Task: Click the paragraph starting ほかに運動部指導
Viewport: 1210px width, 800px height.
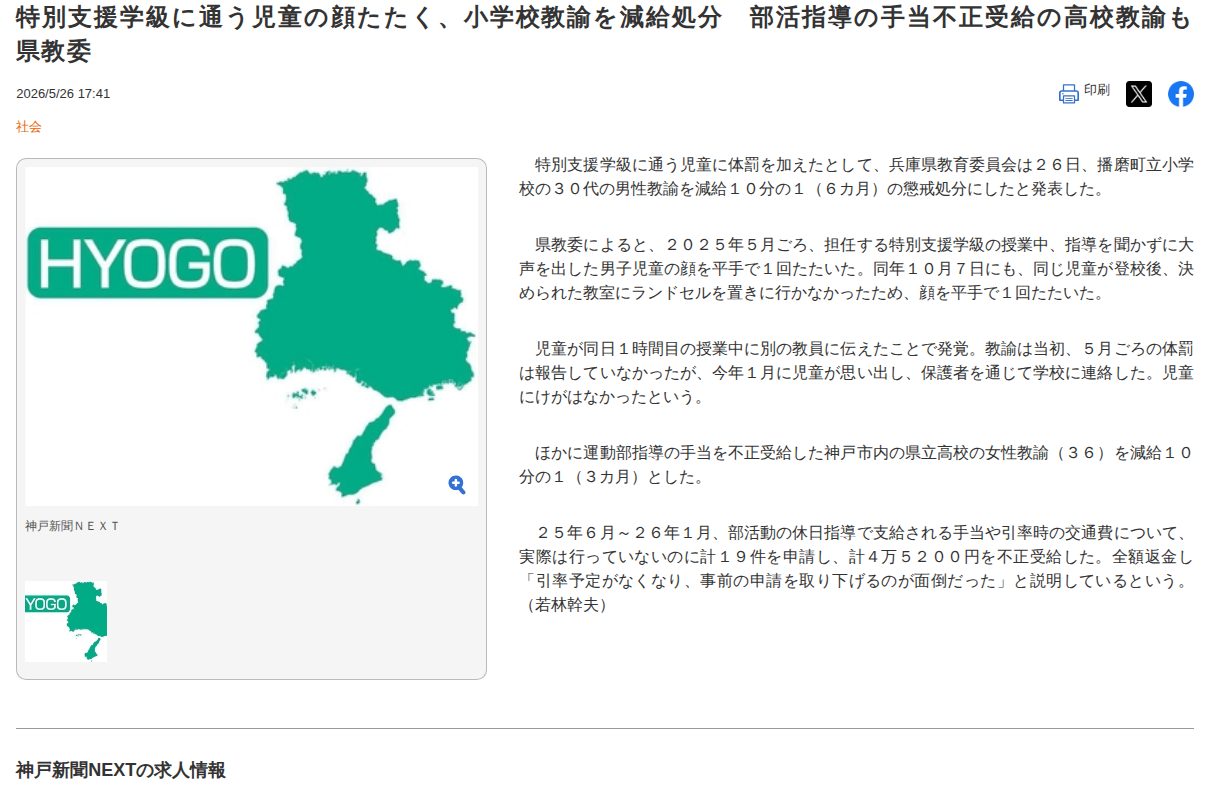Action: pos(856,466)
